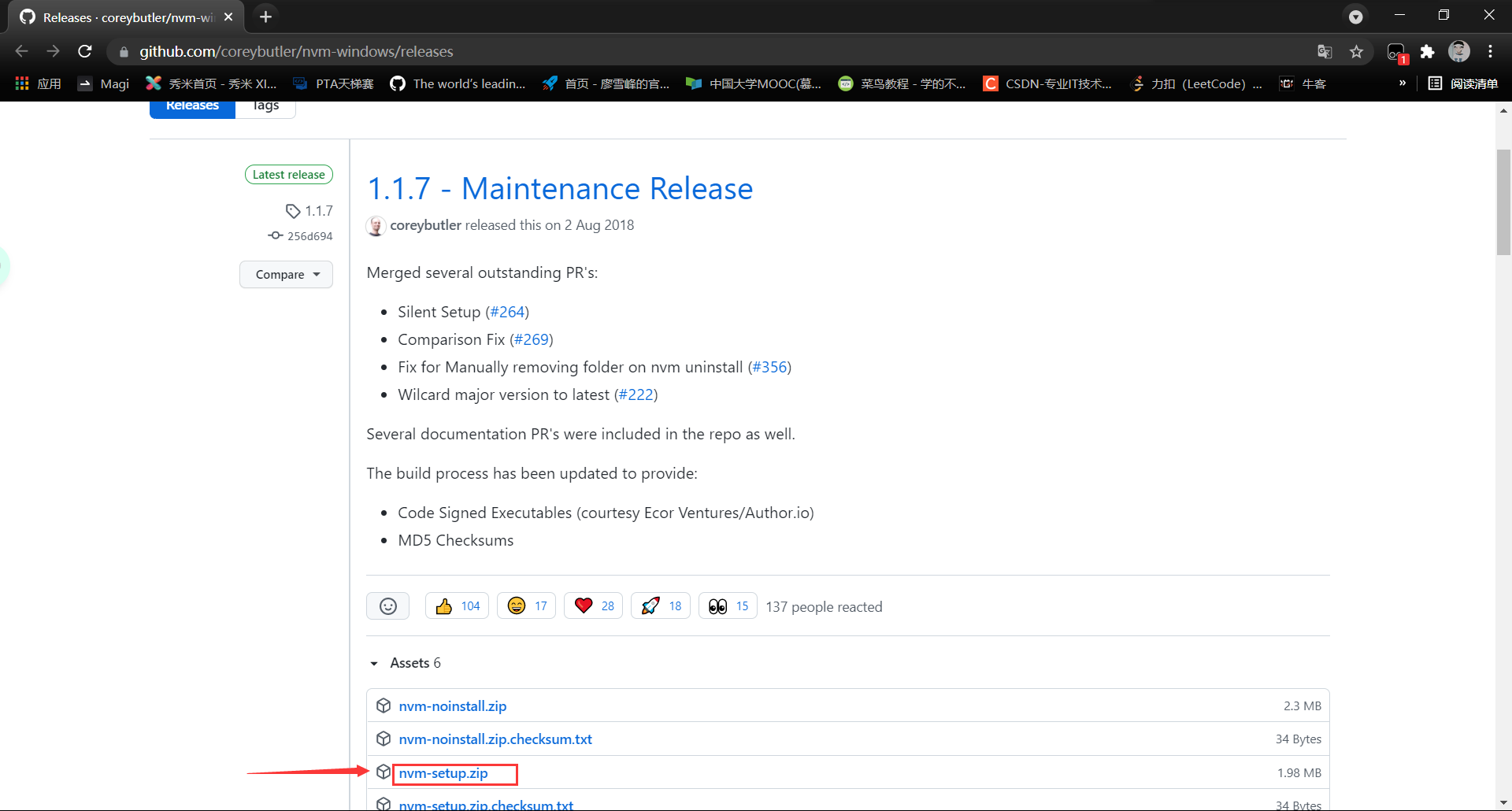This screenshot has width=1512, height=811.
Task: Download nvm-setup.zip
Action: coord(443,773)
